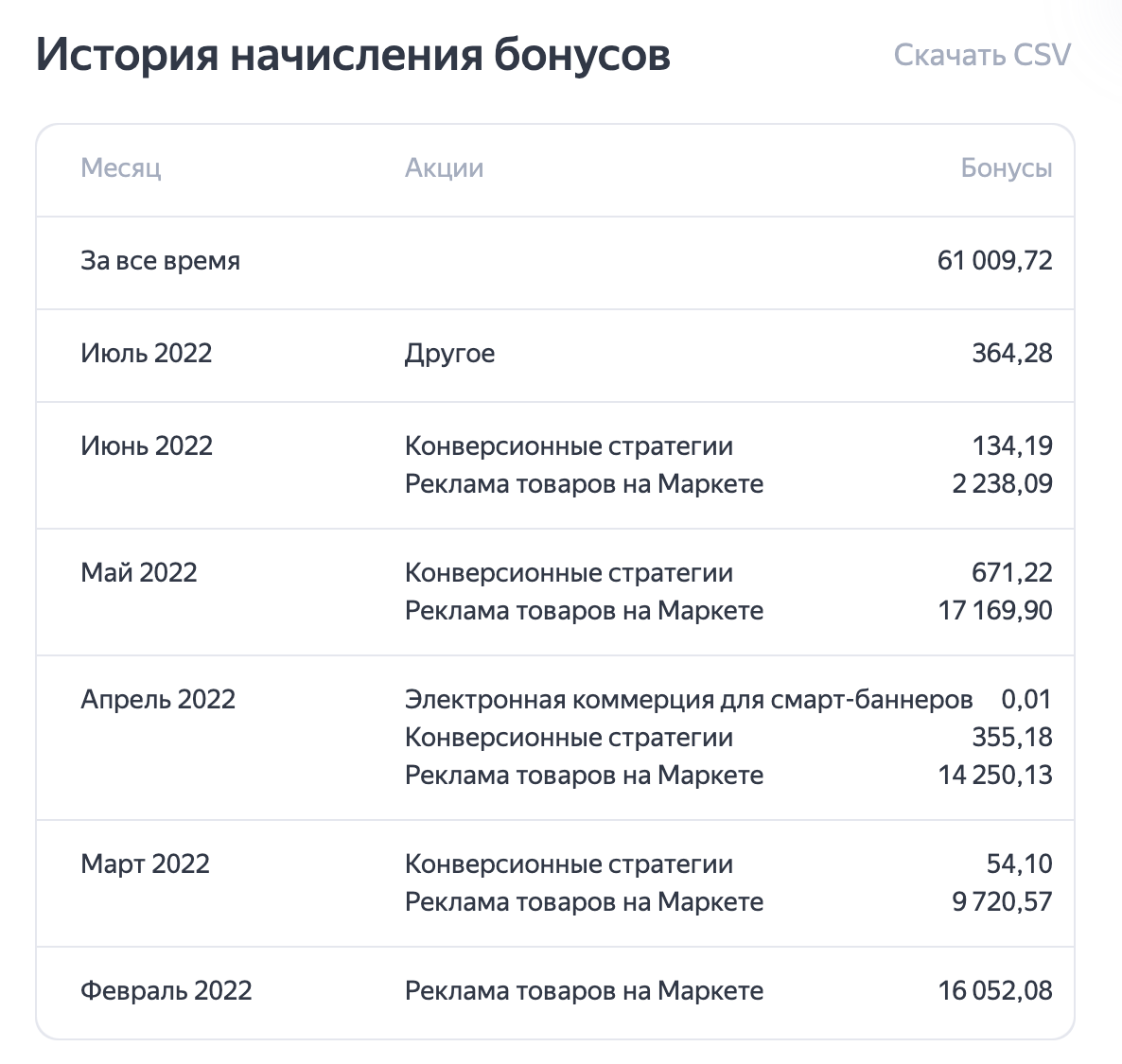Image resolution: width=1122 pixels, height=1064 pixels.
Task: Click the 9 720,57 bonus amount
Action: (1002, 902)
